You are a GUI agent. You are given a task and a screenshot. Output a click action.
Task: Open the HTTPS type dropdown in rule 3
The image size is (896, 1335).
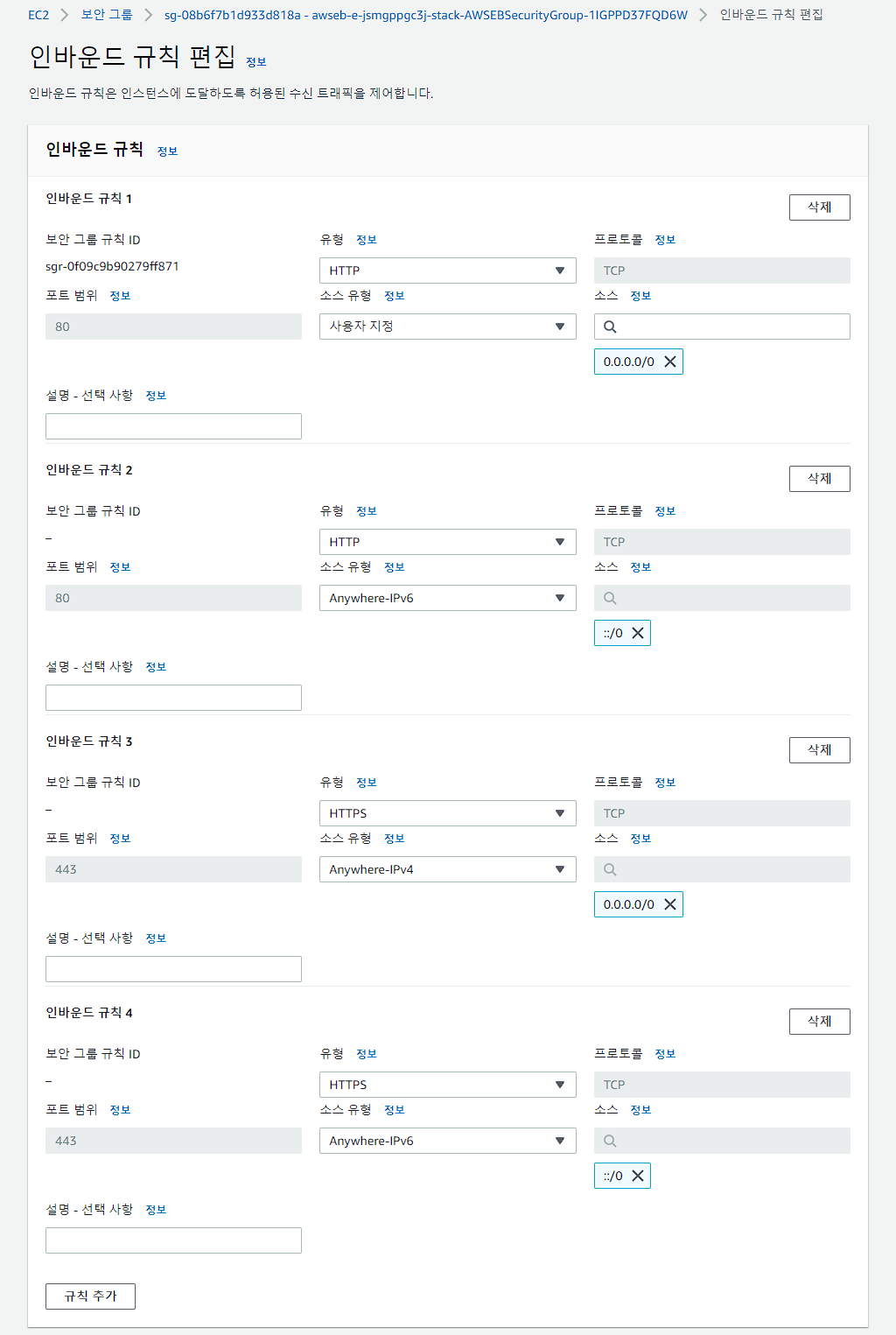point(448,813)
